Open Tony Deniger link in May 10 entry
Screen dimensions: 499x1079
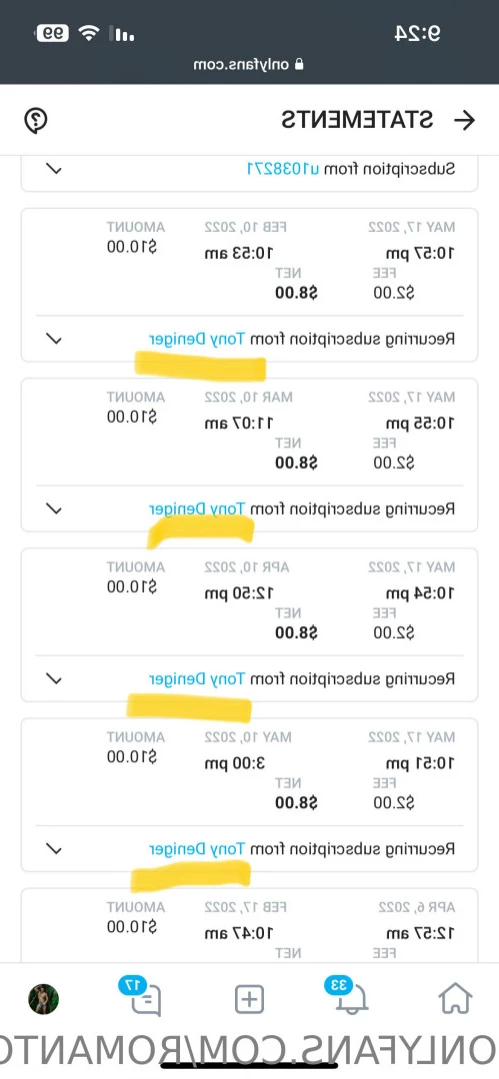point(197,848)
